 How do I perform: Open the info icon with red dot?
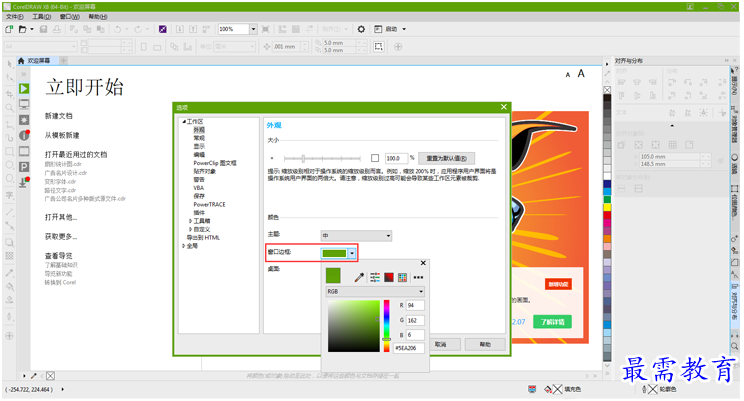tap(24, 135)
